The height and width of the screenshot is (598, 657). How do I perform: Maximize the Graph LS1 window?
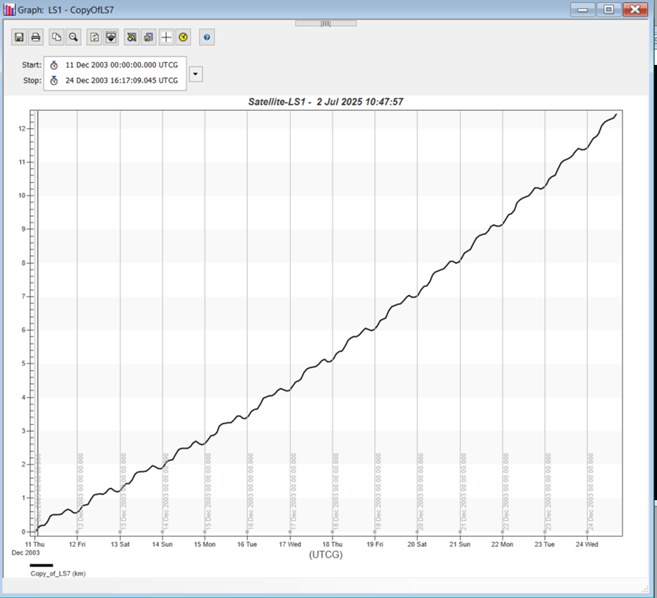pyautogui.click(x=608, y=9)
